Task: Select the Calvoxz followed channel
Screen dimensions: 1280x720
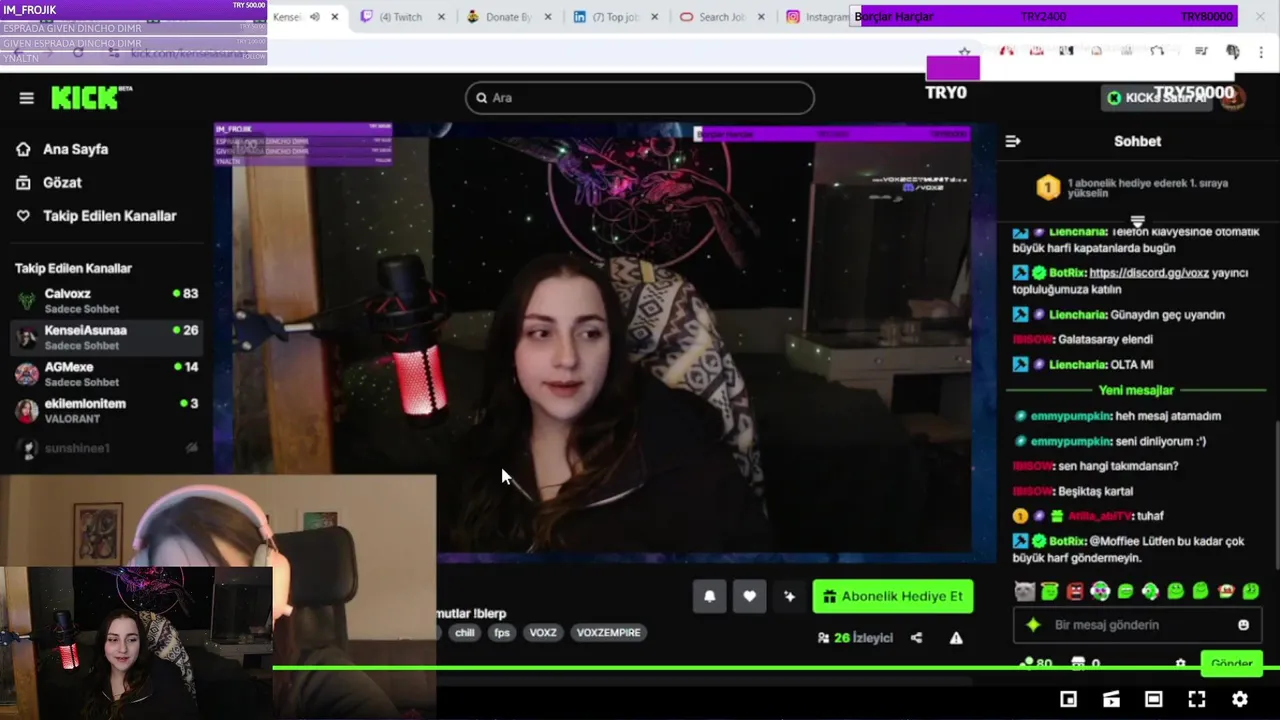Action: pyautogui.click(x=107, y=300)
